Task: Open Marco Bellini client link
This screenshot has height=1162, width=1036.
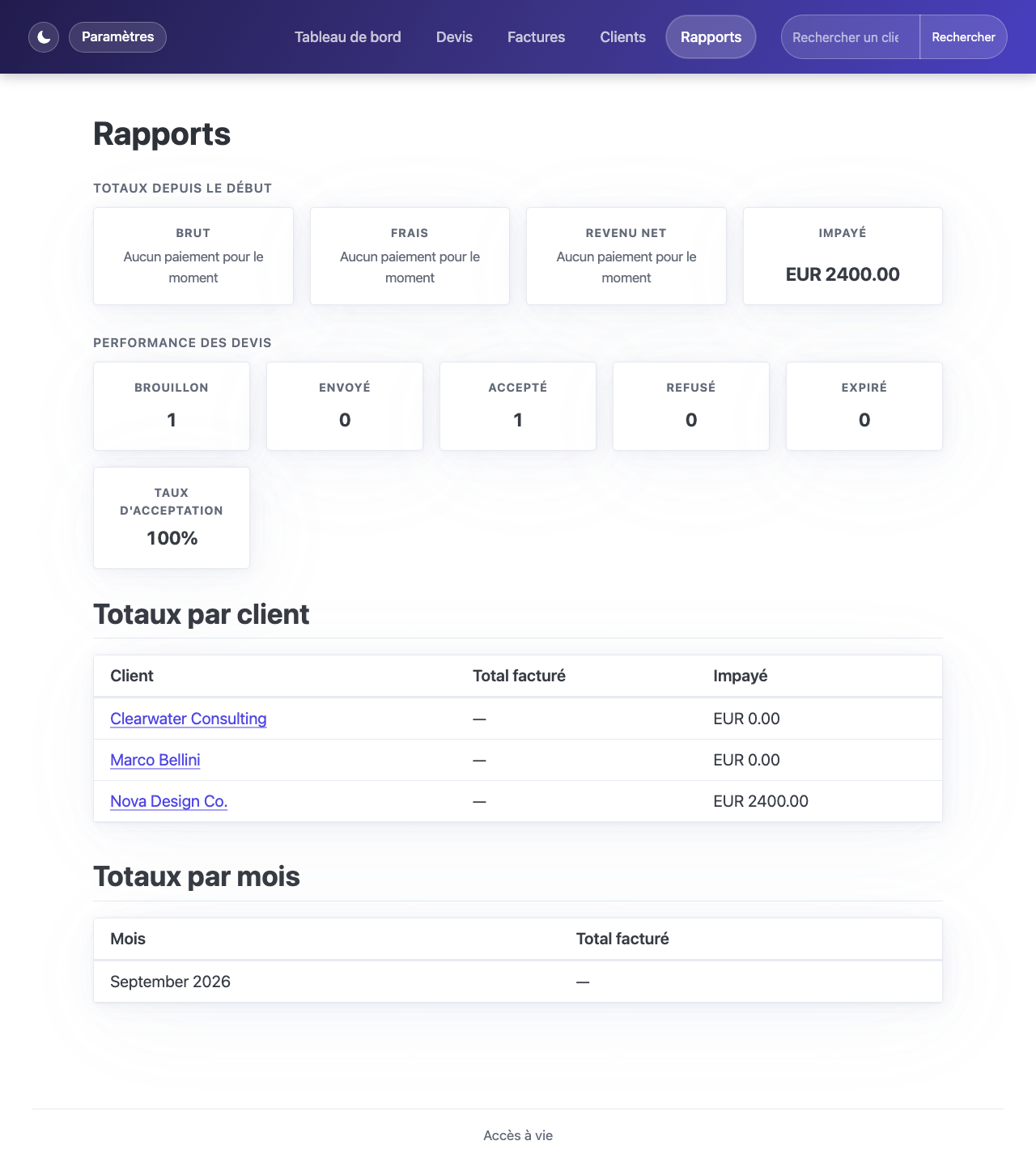Action: (x=155, y=760)
